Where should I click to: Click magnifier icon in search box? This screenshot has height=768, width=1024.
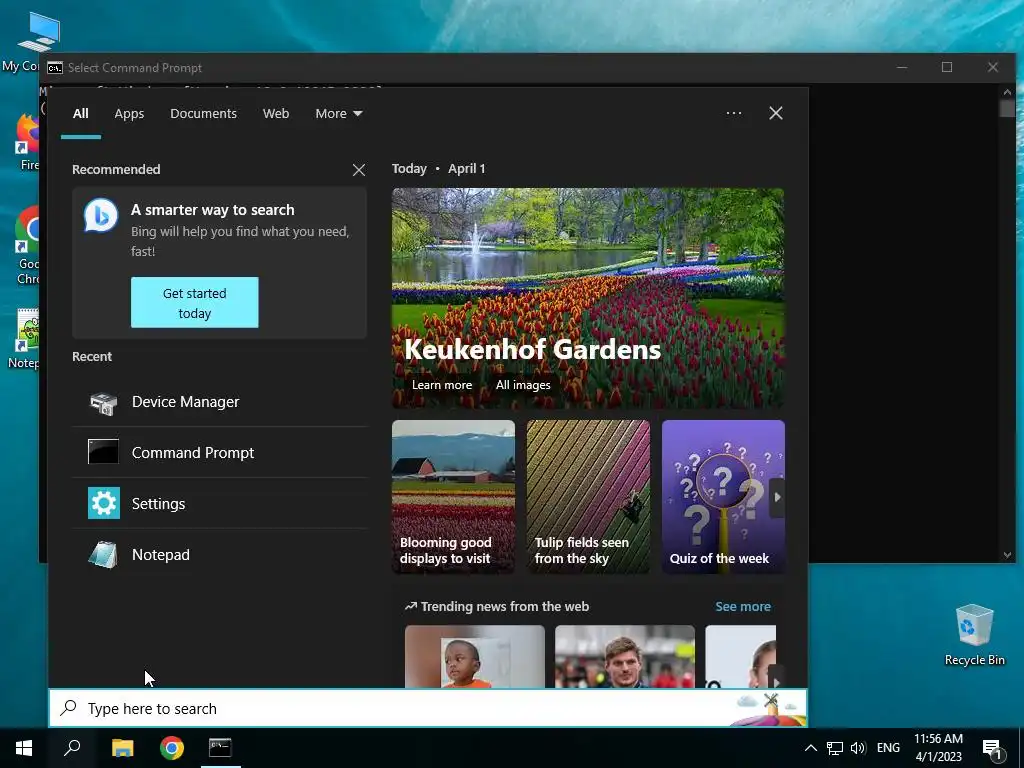click(69, 708)
